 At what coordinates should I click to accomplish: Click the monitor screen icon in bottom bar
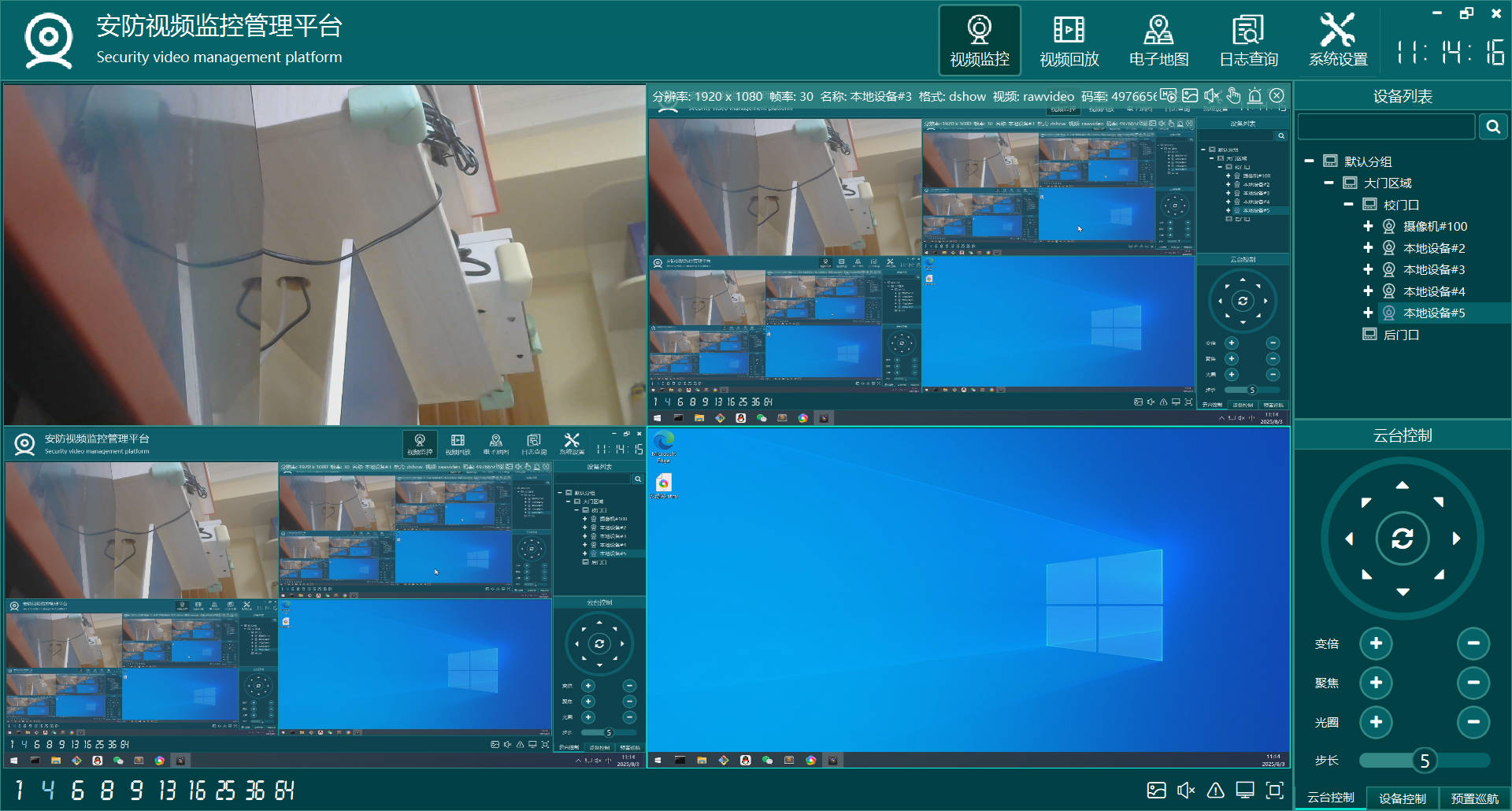point(1245,791)
